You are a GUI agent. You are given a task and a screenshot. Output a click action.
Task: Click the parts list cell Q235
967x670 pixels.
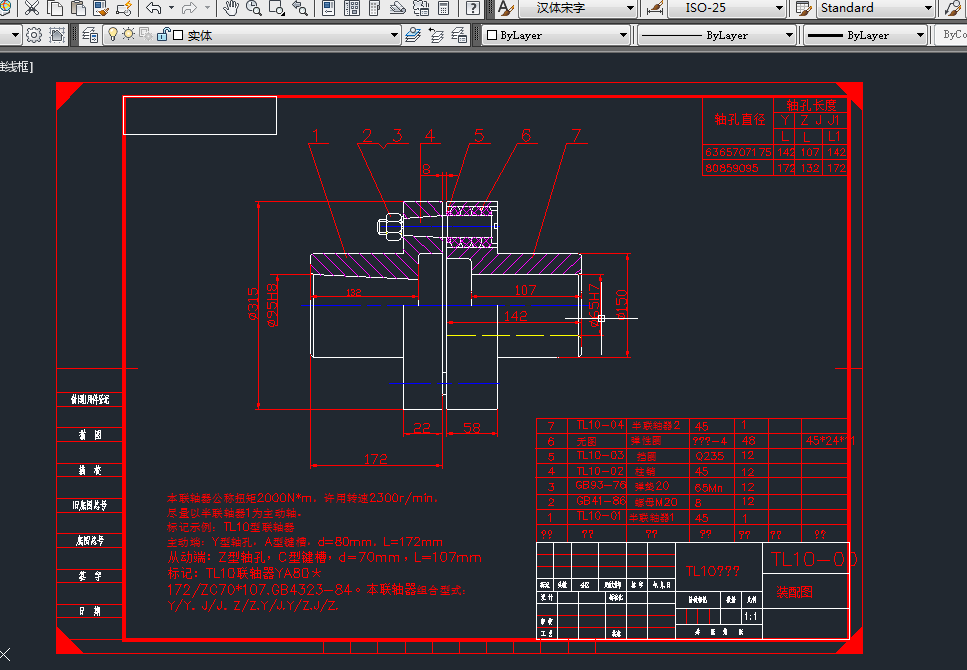(x=709, y=456)
